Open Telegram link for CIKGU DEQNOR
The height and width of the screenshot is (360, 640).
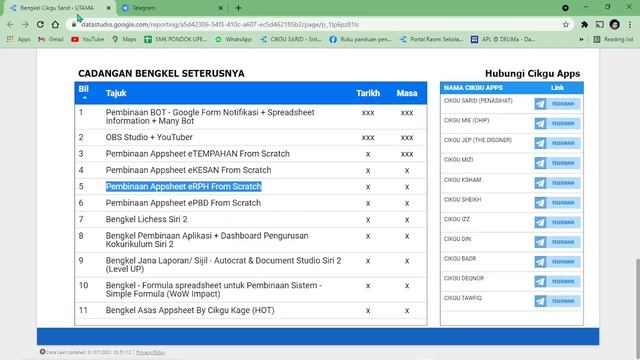tap(557, 282)
